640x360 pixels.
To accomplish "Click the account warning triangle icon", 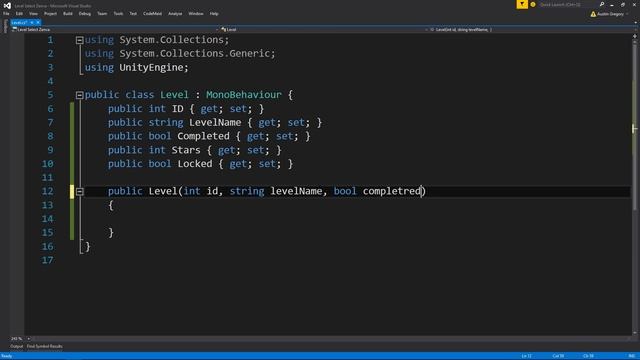I will coord(593,14).
